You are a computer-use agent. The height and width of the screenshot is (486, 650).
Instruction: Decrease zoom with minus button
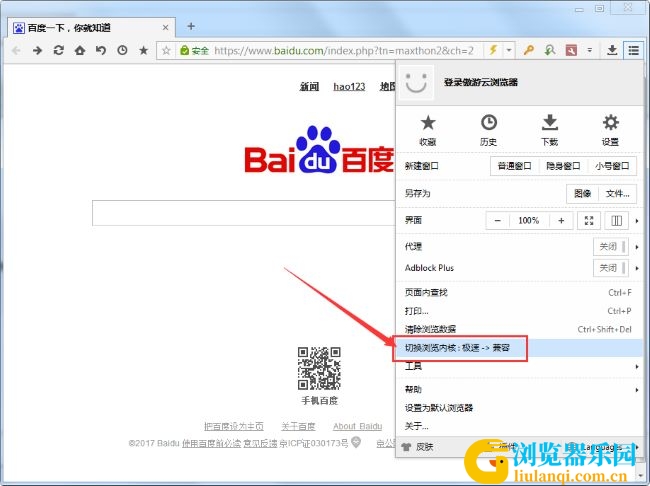pos(497,221)
